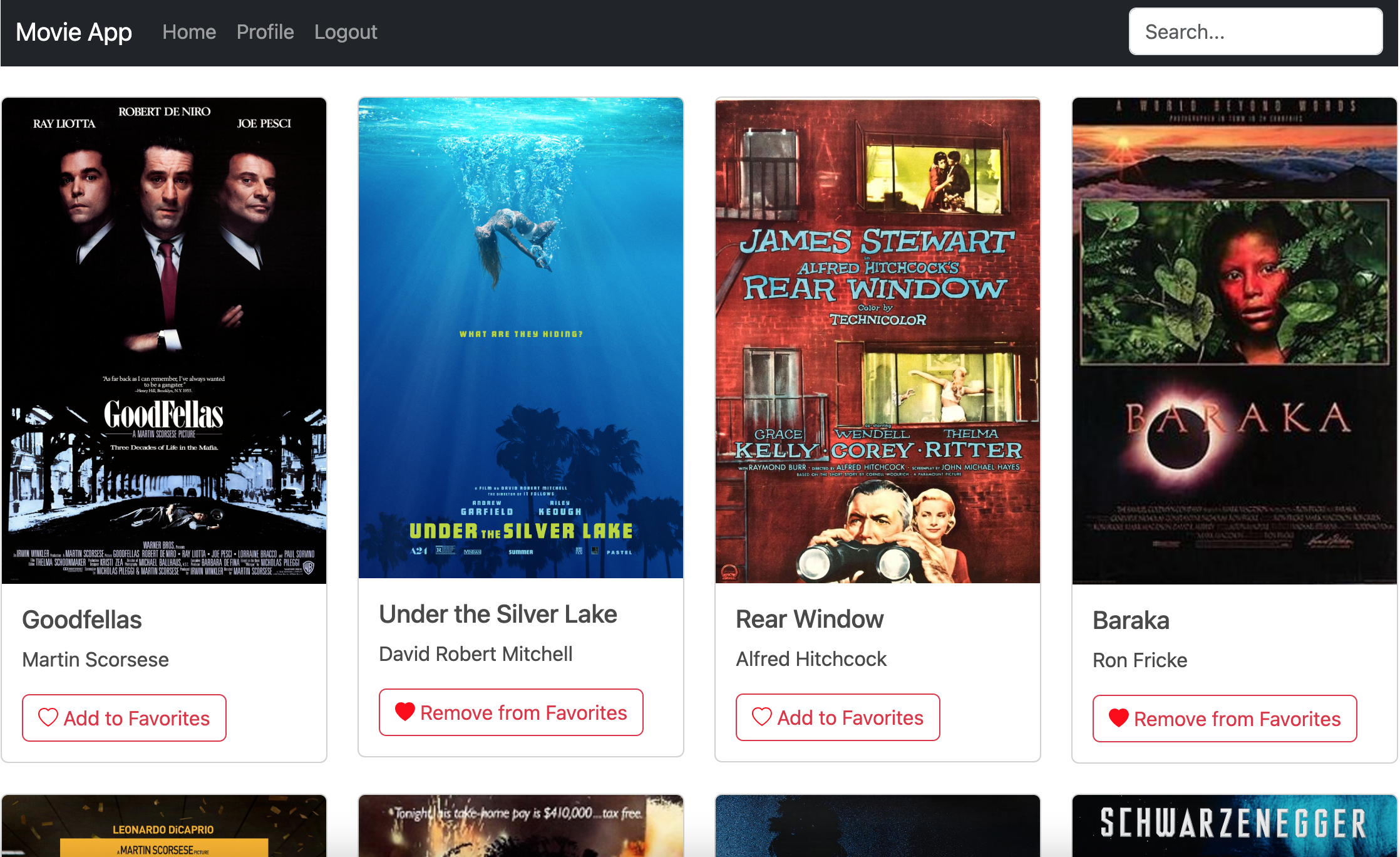Viewport: 1400px width, 857px height.
Task: Open the Home nav link
Action: coord(189,32)
